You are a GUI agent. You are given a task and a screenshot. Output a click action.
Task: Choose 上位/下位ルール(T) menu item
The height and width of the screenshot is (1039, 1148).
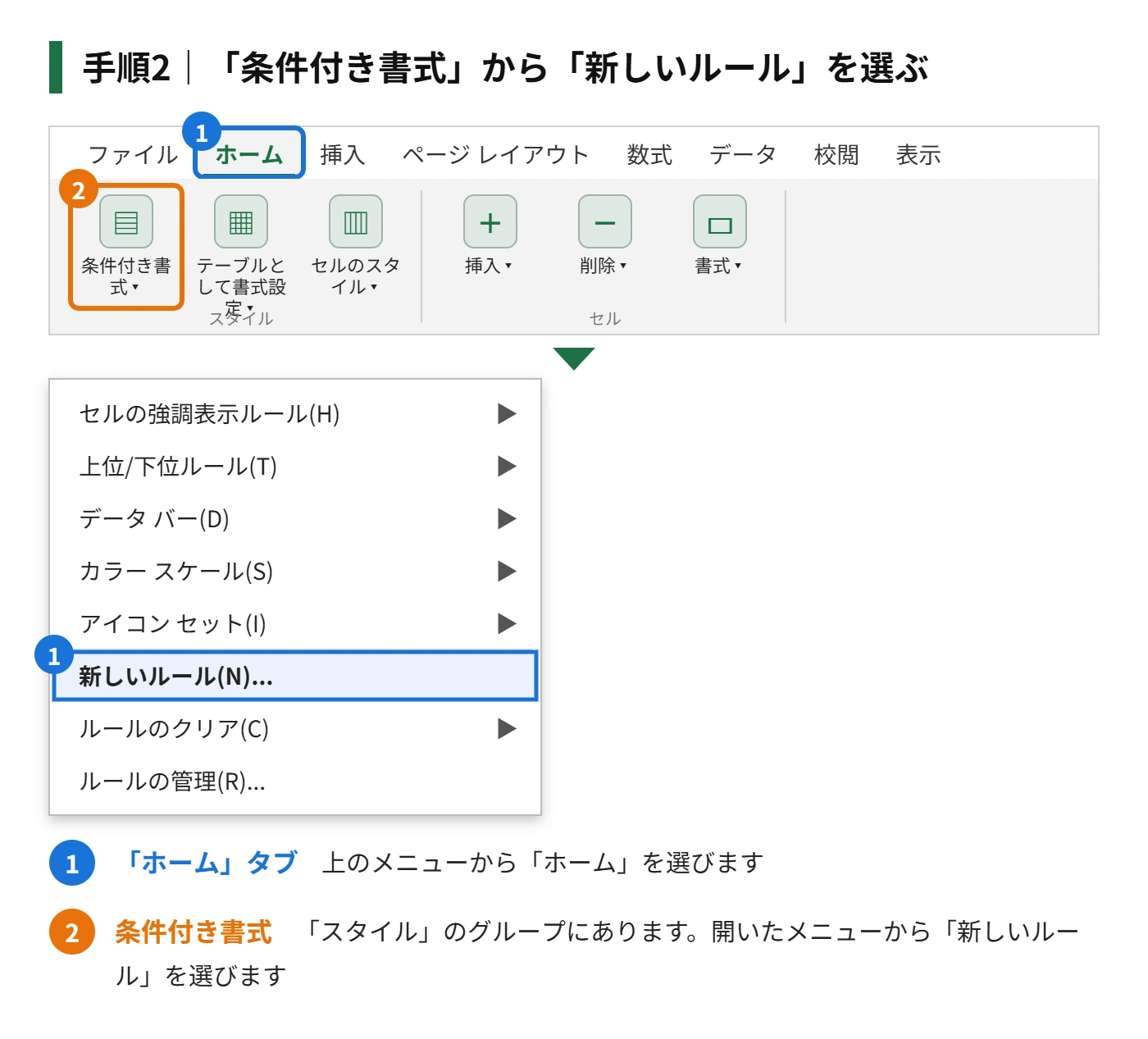point(295,467)
